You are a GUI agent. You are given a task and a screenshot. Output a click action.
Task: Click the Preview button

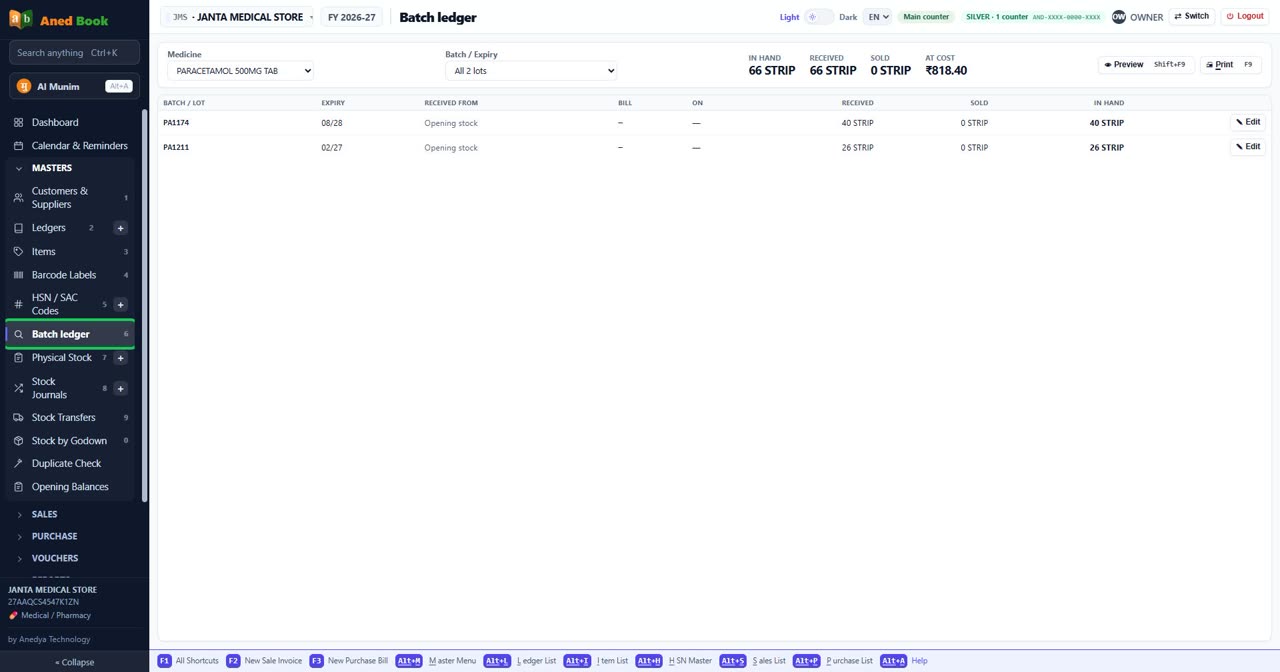coord(1146,65)
